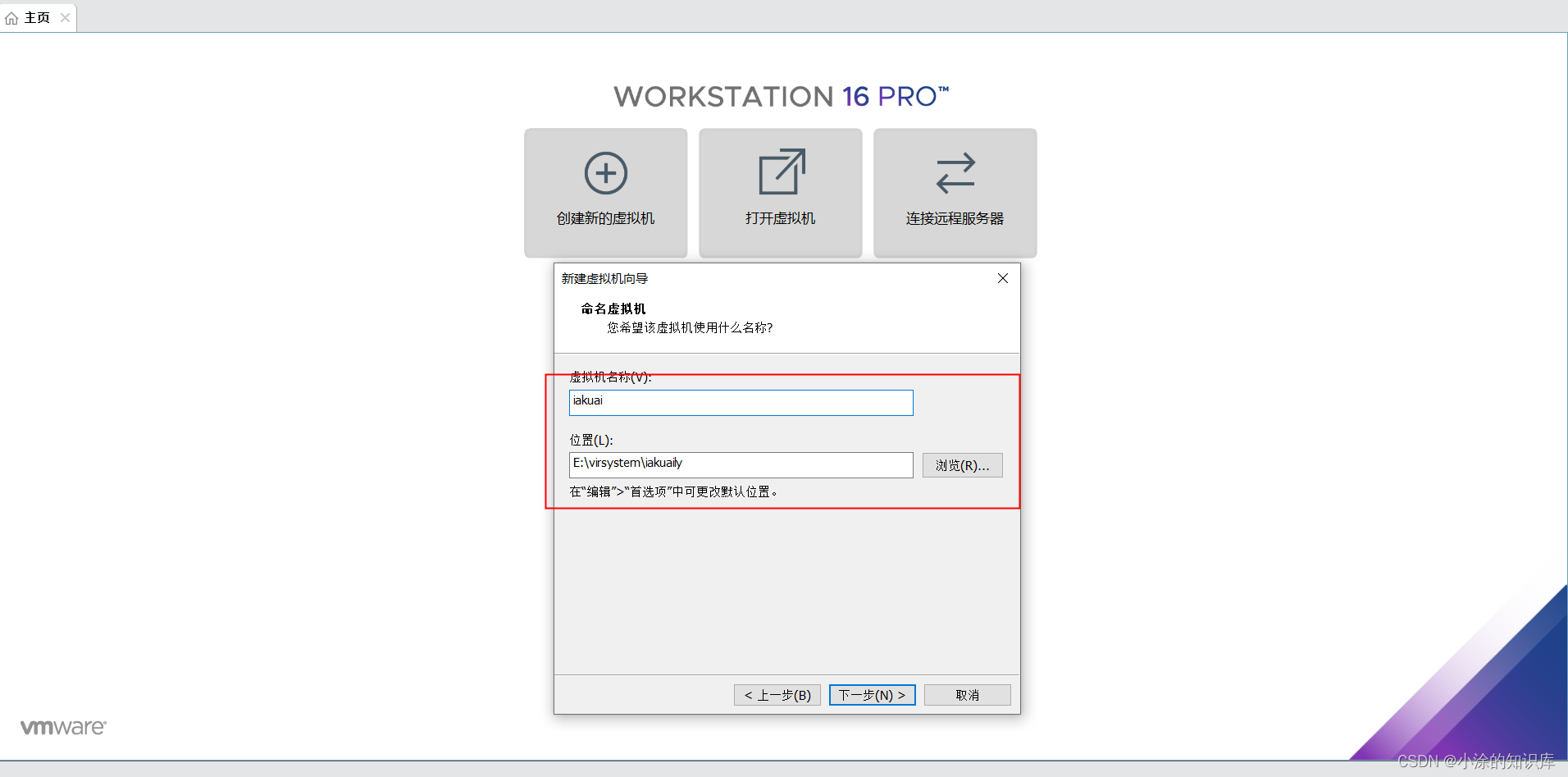Click the 浏览(R)... browse button

click(962, 465)
